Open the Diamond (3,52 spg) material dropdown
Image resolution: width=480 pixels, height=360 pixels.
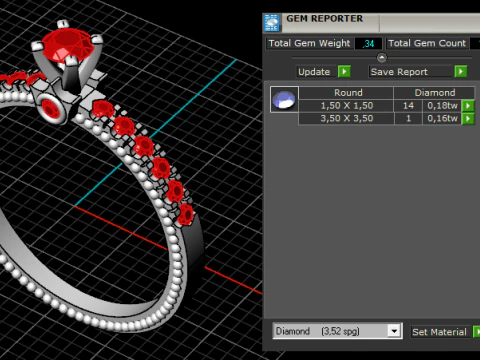pyautogui.click(x=394, y=331)
